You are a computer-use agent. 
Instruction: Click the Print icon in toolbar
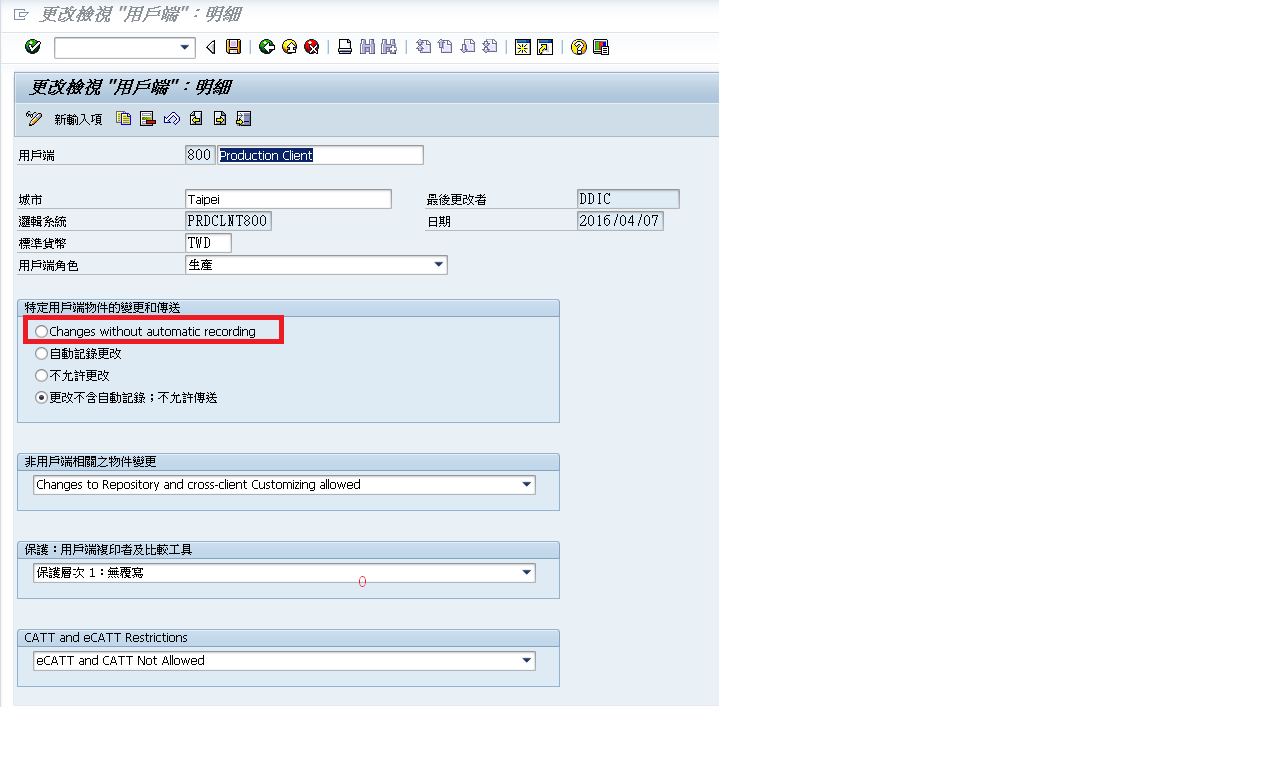click(345, 47)
